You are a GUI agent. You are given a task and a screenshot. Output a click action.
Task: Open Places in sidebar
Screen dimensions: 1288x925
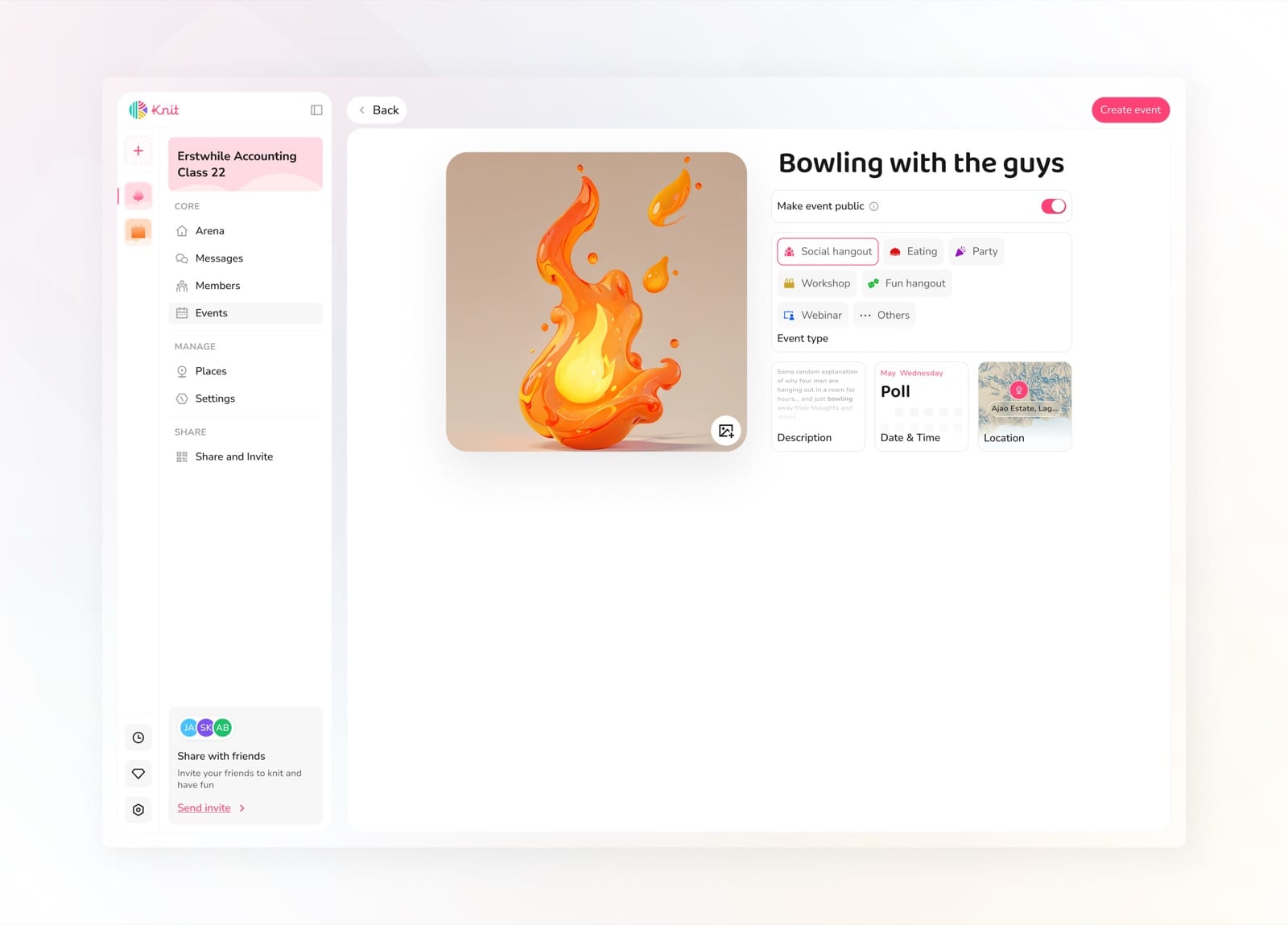tap(246, 371)
